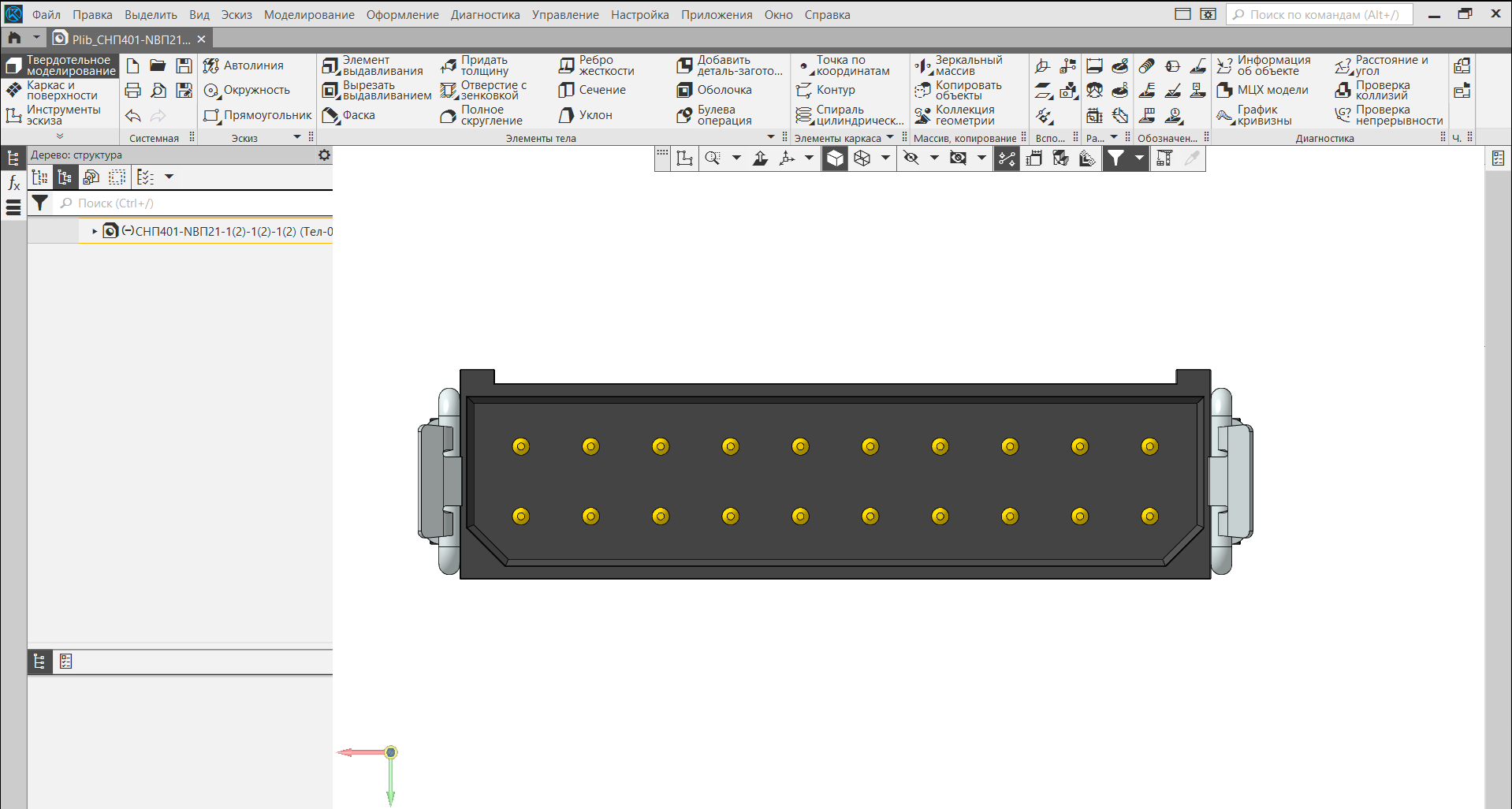The width and height of the screenshot is (1512, 809).
Task: Open the Моделирование menu
Action: 308,15
